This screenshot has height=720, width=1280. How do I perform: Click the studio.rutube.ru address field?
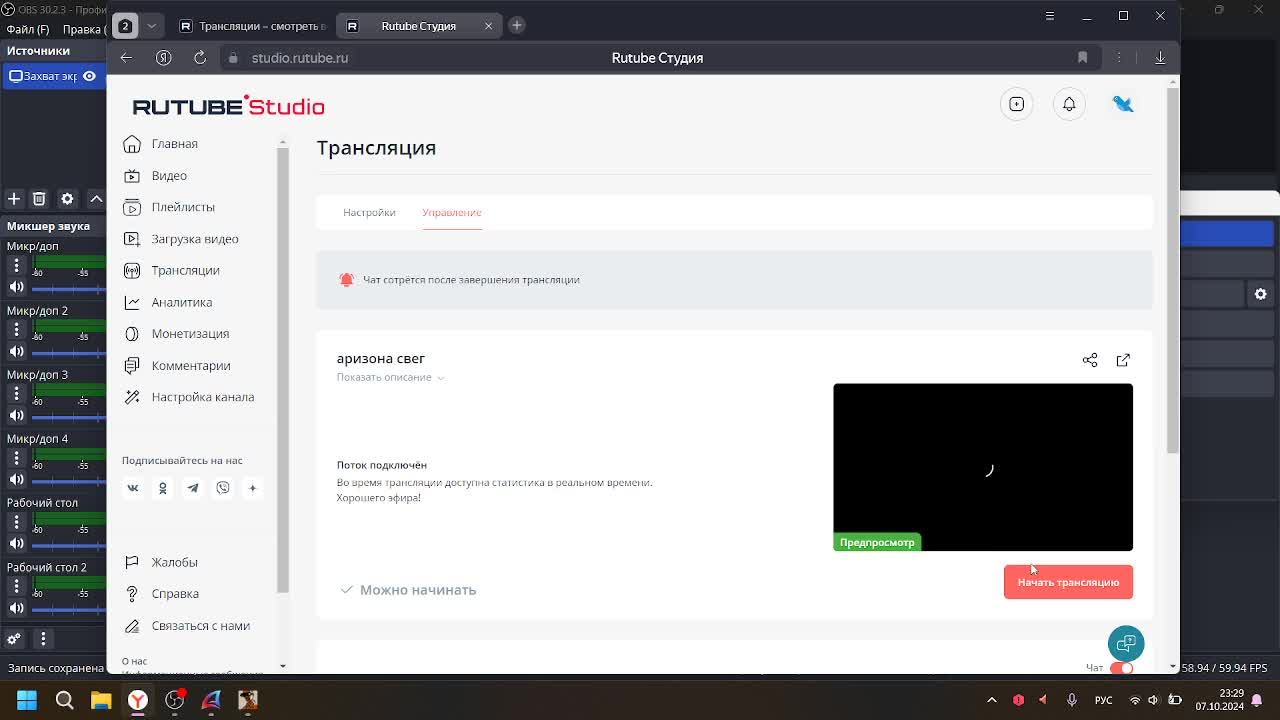click(300, 58)
